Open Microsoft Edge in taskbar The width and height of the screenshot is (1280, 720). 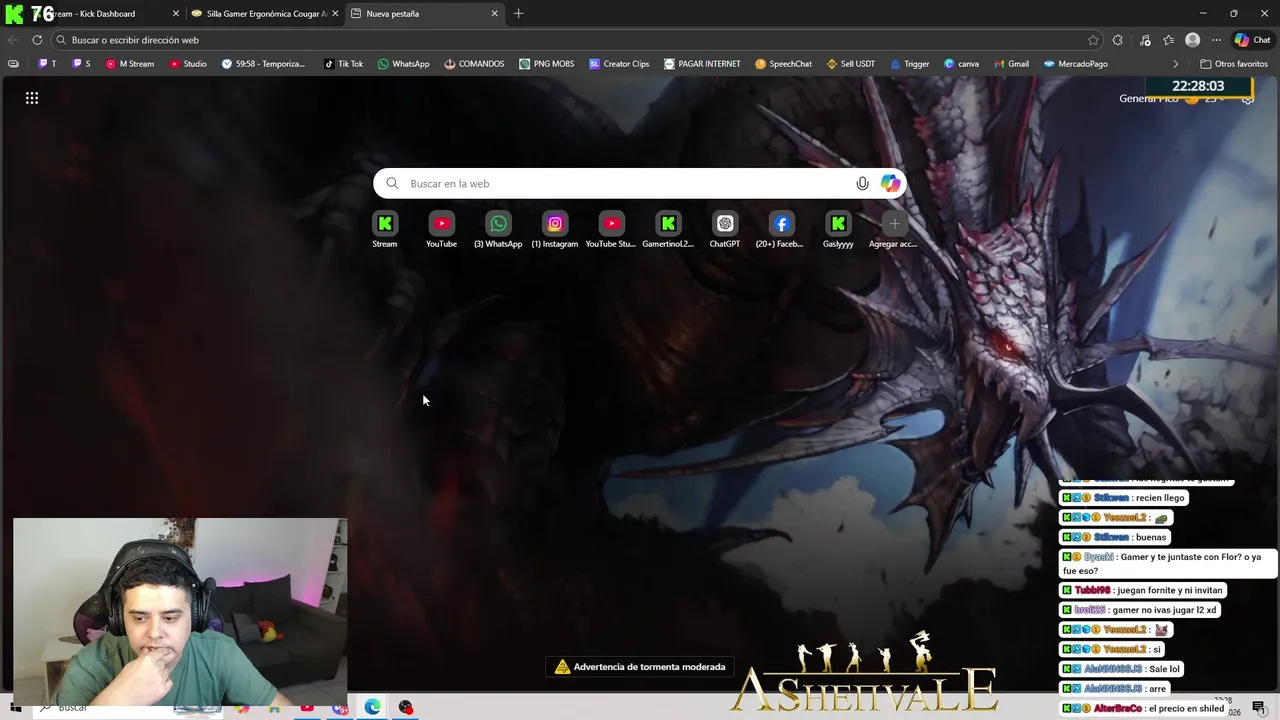click(x=372, y=707)
